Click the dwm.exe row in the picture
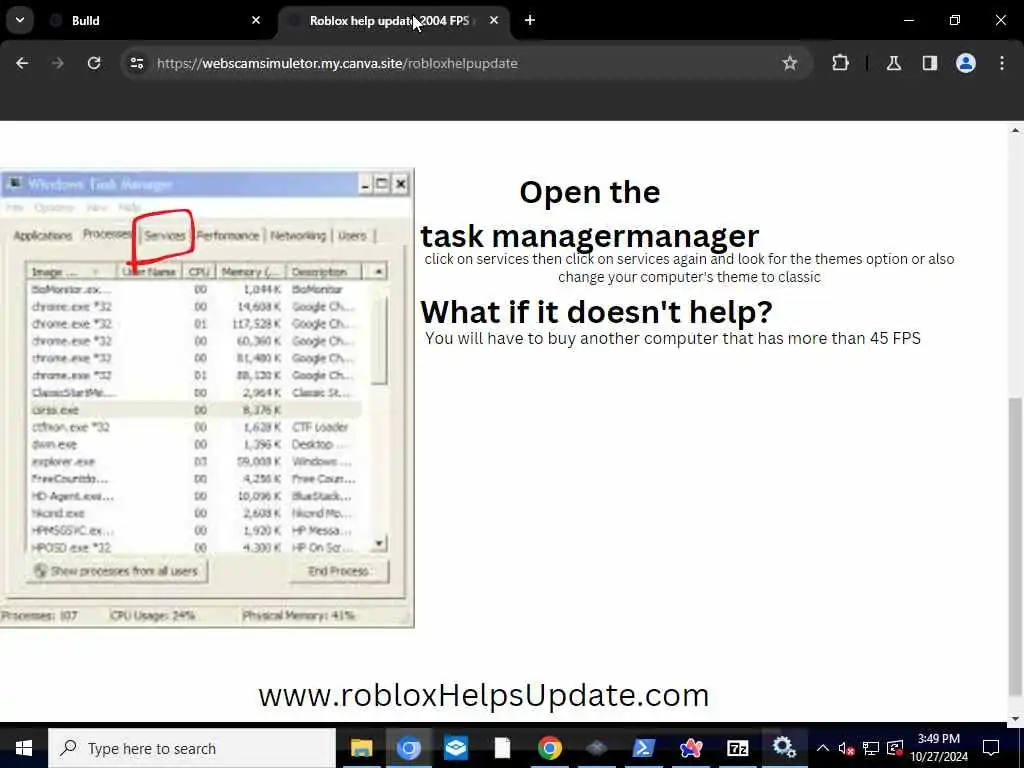Viewport: 1024px width, 768px height. pos(195,445)
